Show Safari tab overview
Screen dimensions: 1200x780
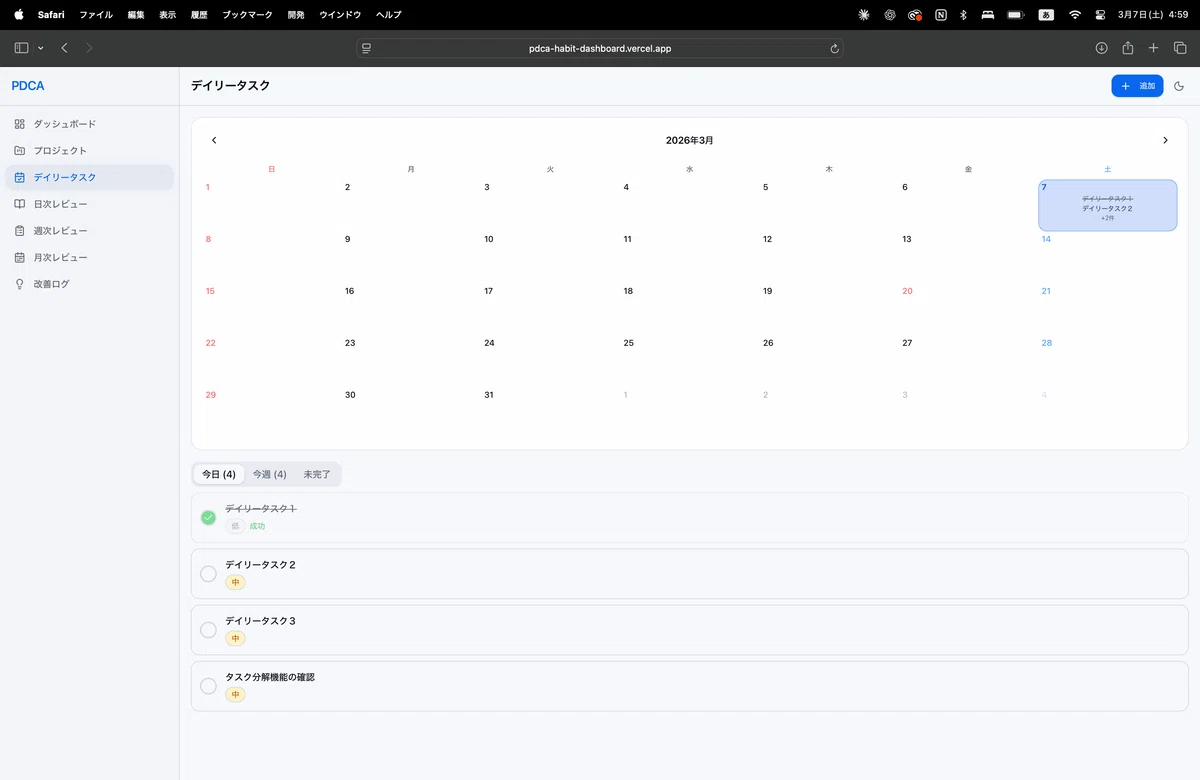coord(1180,48)
